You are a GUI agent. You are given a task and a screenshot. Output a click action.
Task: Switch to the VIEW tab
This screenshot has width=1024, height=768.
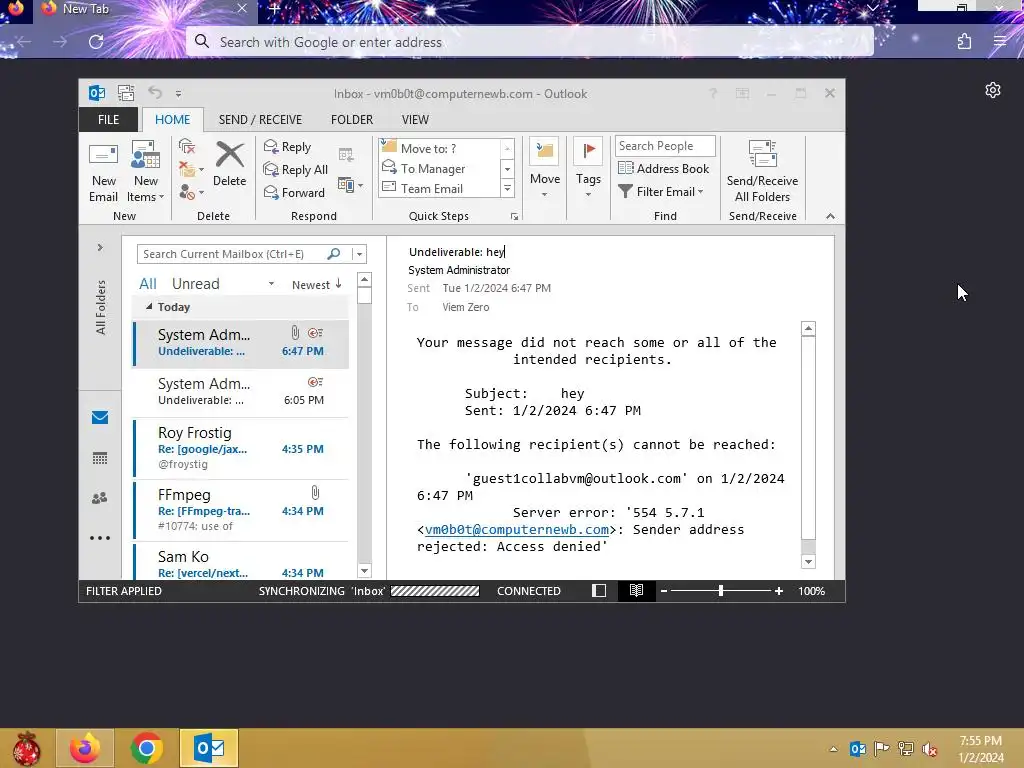click(415, 120)
